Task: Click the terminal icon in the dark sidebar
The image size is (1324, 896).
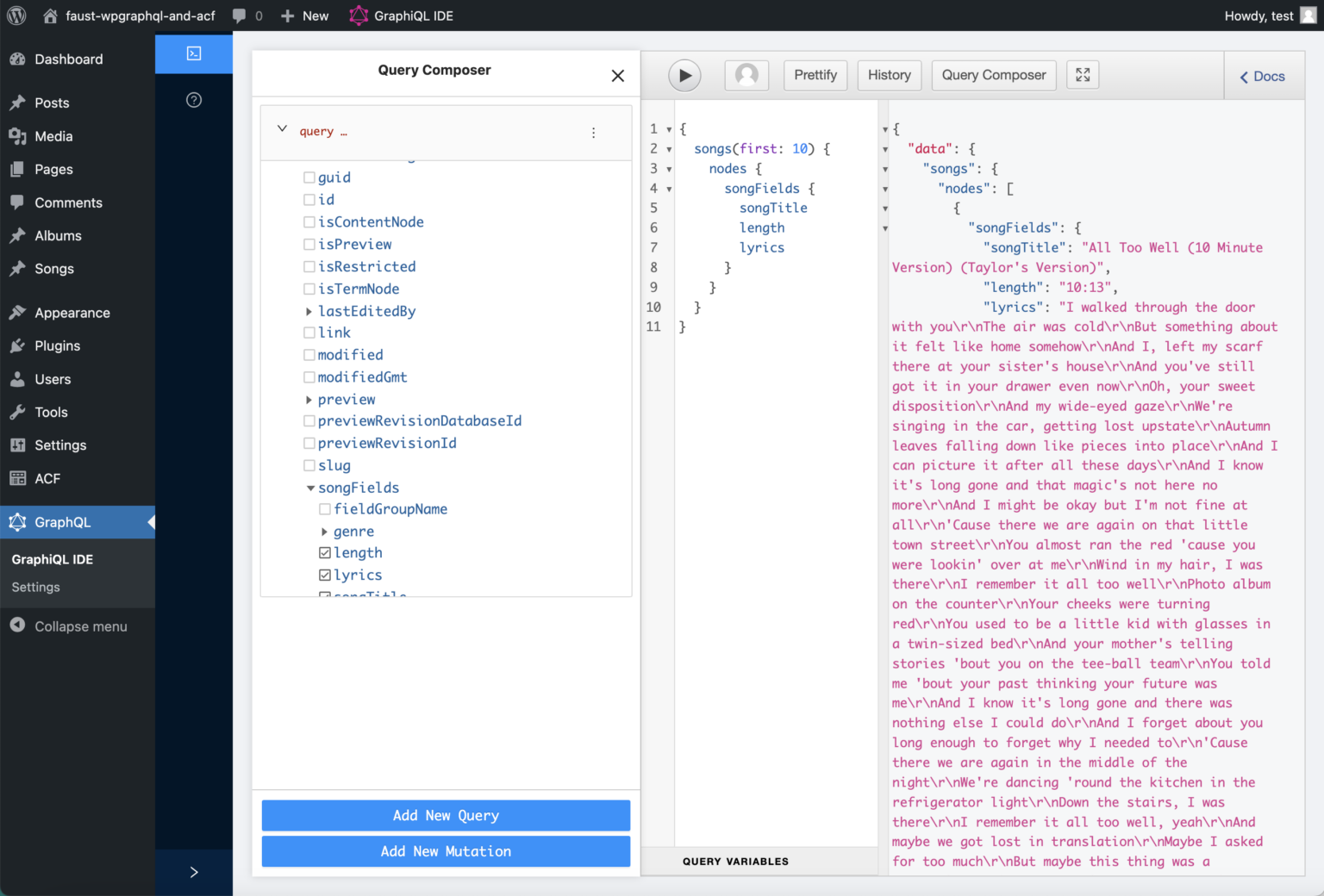Action: 193,53
